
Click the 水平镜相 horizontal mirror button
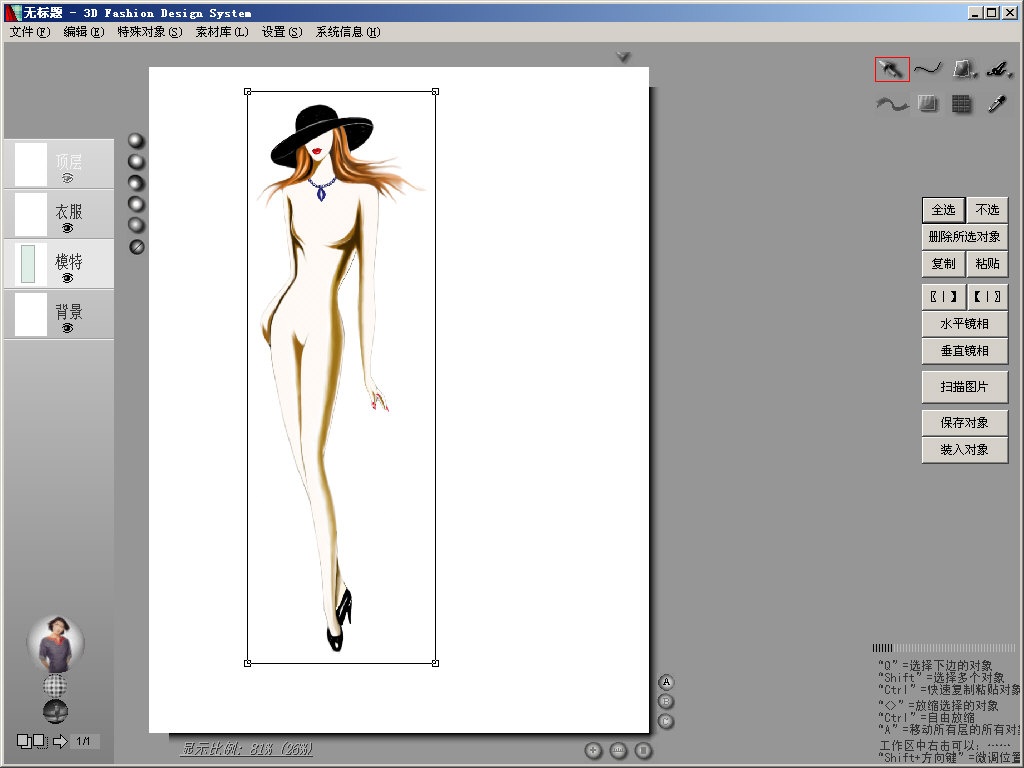tap(965, 324)
